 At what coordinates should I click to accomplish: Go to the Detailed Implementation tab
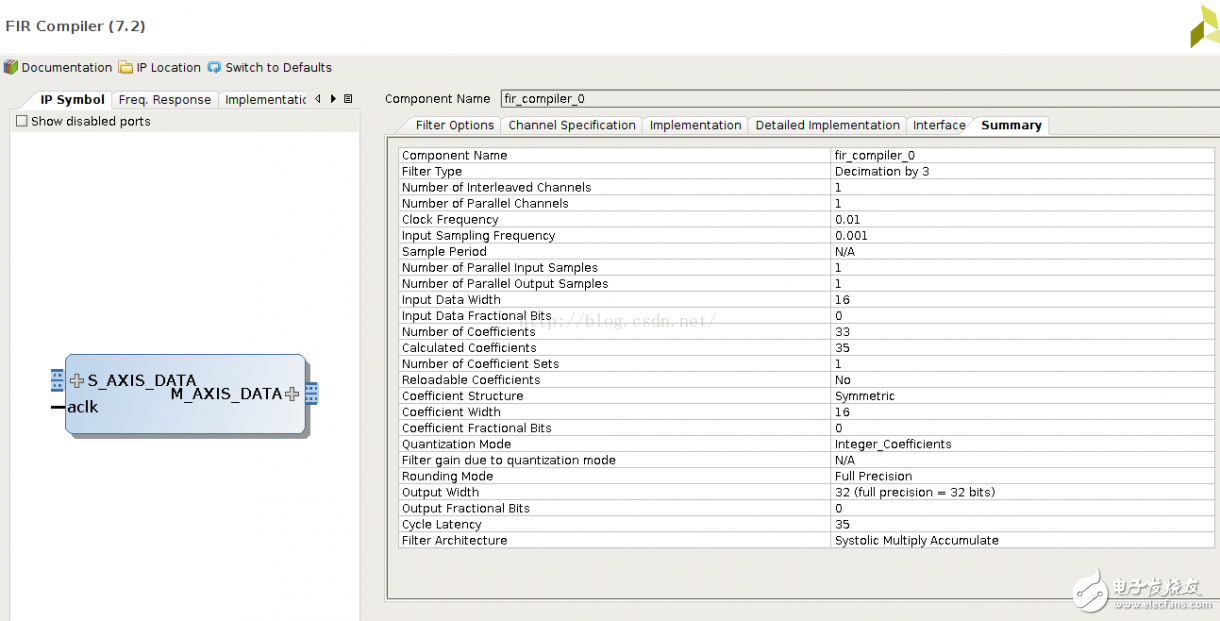coord(827,125)
